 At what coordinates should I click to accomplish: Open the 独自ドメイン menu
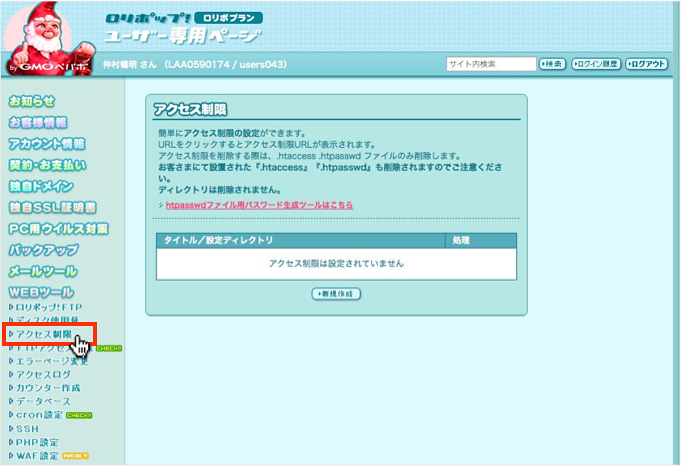(x=41, y=187)
